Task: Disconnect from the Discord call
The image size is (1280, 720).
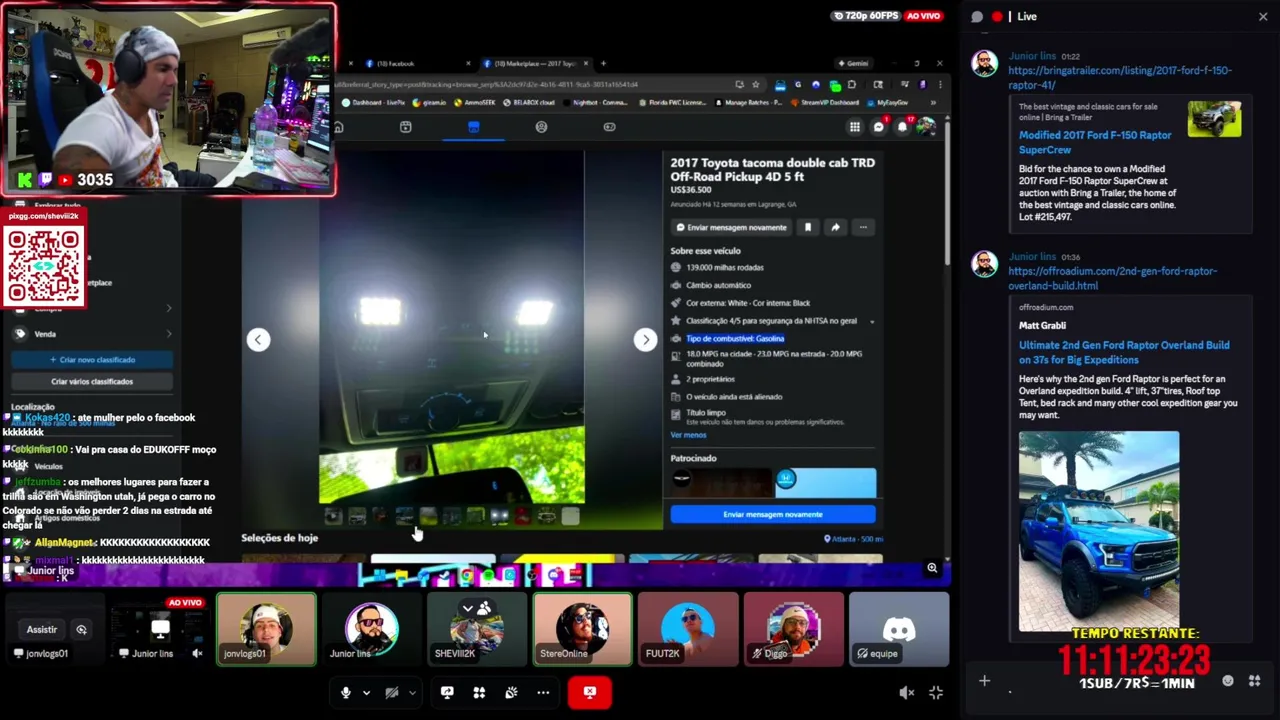Action: (589, 692)
